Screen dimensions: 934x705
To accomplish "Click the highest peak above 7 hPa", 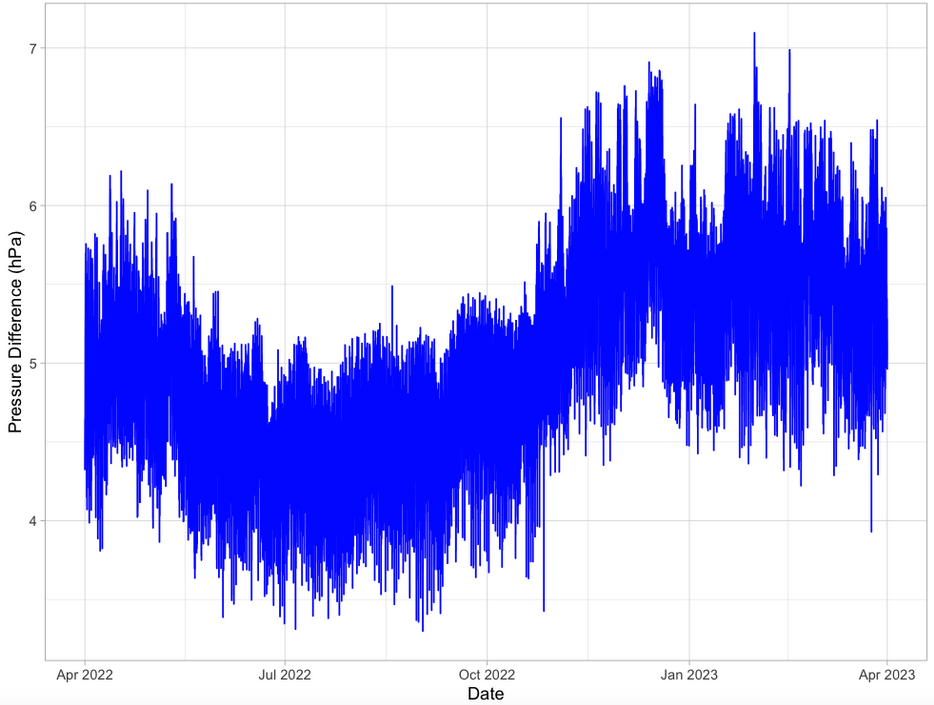I will click(754, 34).
